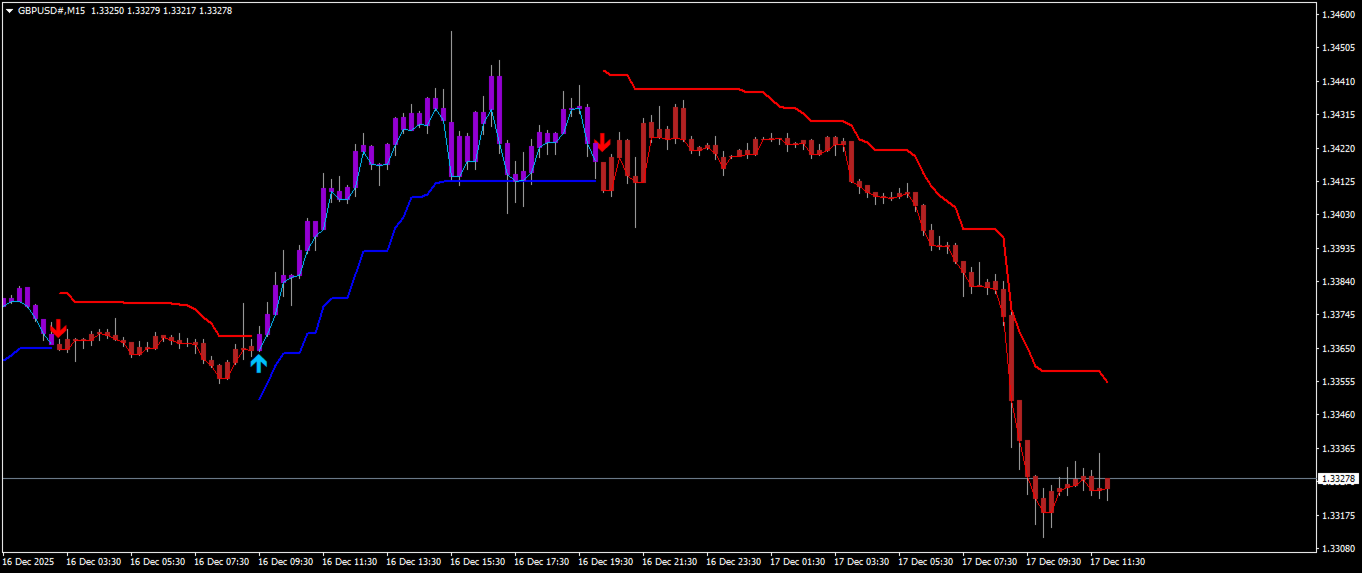Select the blue up-arrow buy signal
Image resolution: width=1362 pixels, height=573 pixels.
pyautogui.click(x=259, y=363)
